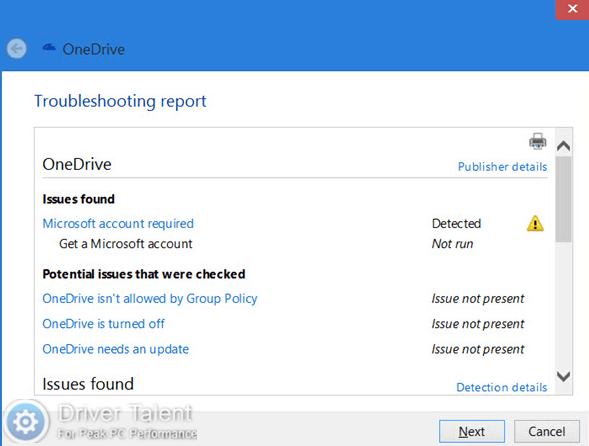589x446 pixels.
Task: Print the report via printer icon
Action: (538, 141)
